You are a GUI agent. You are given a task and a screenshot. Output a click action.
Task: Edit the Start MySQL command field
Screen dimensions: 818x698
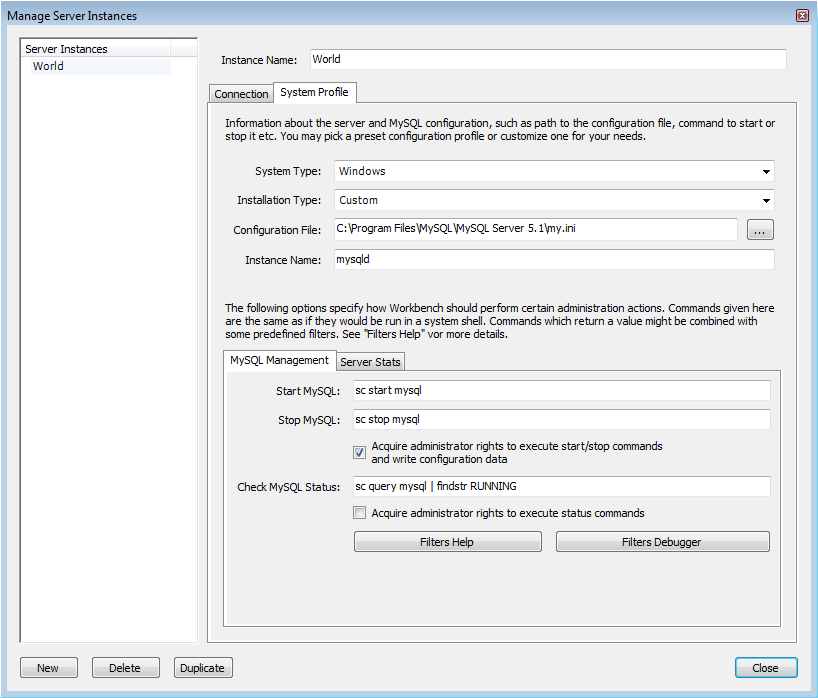(560, 390)
